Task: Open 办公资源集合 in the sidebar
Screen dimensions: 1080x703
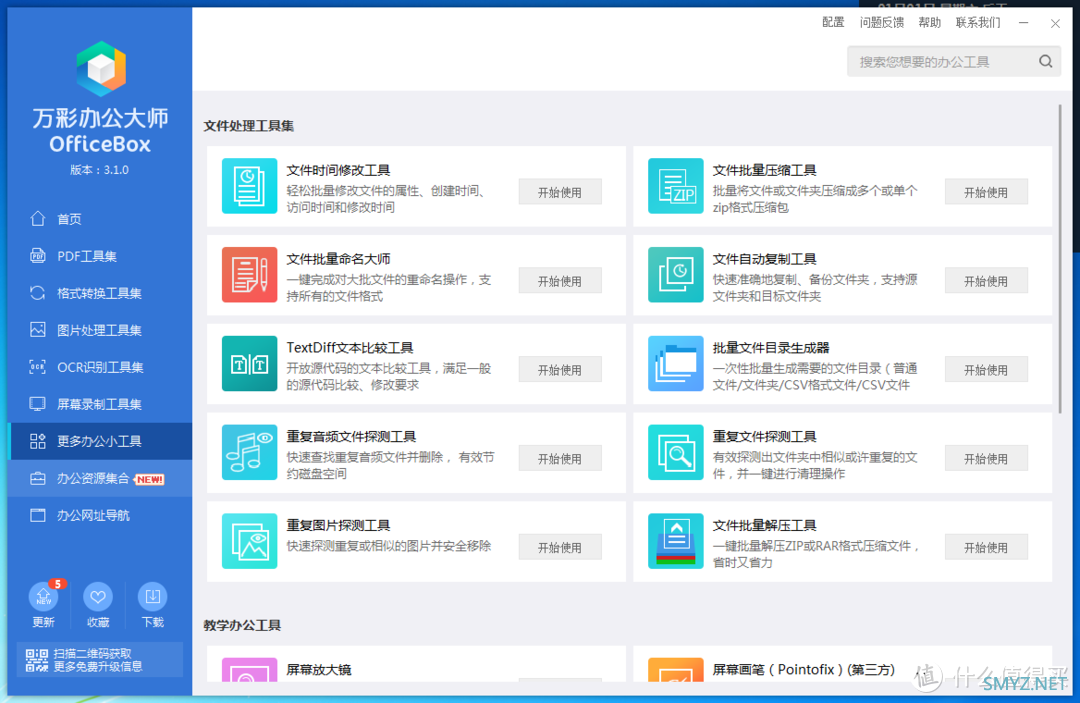Action: tap(100, 479)
